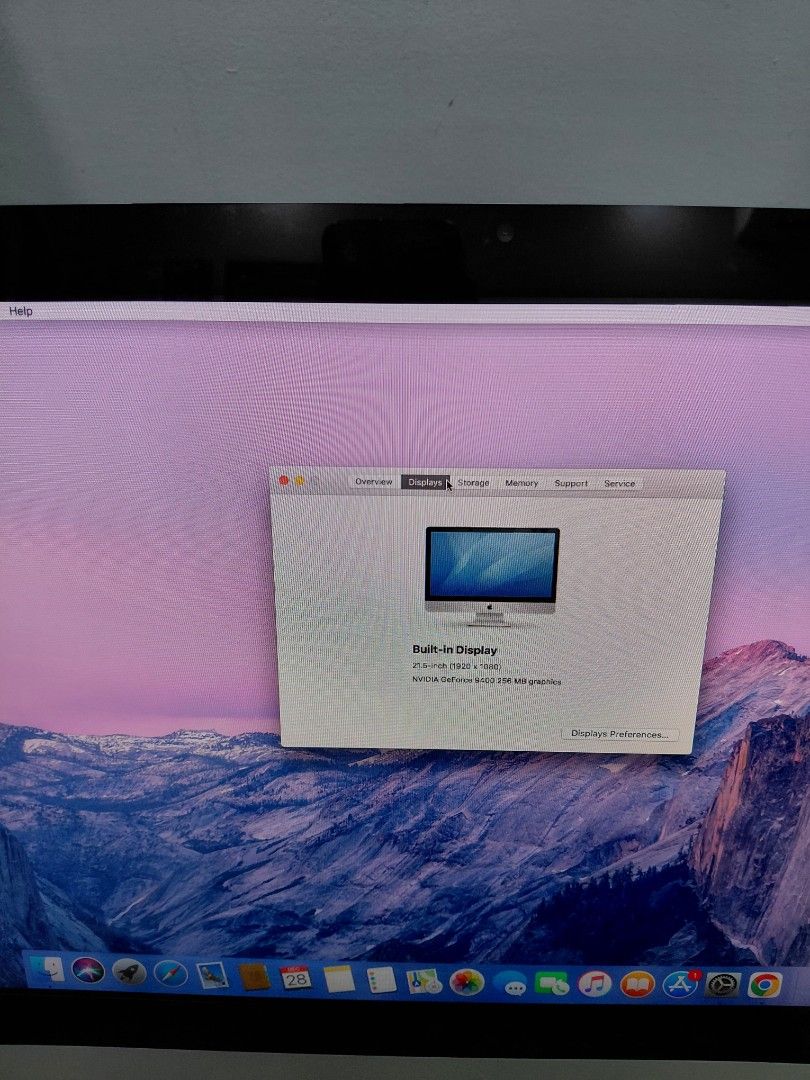
Task: Open iTunes music icon
Action: point(594,984)
